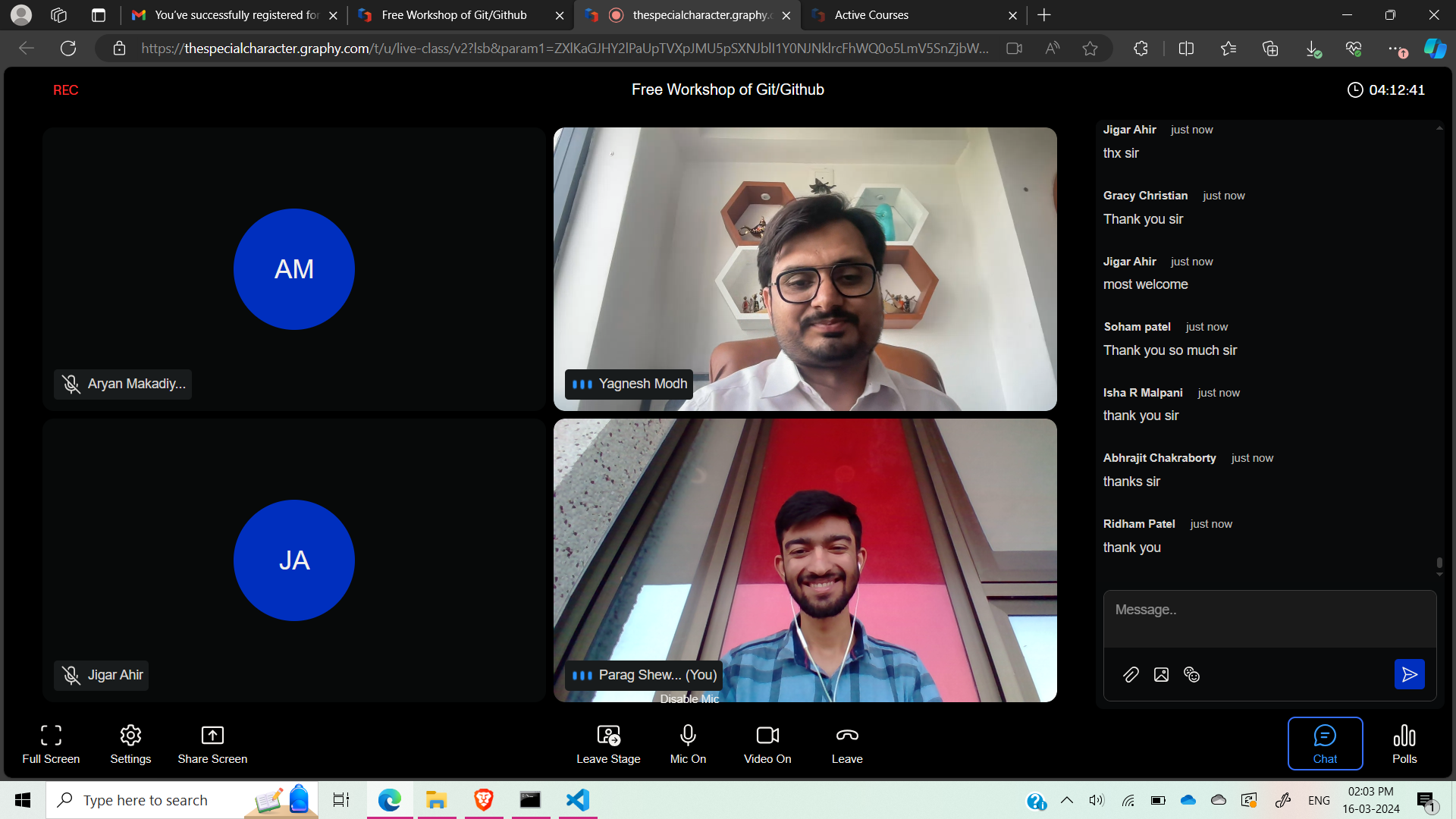Toggle the Chat panel button

(1325, 744)
